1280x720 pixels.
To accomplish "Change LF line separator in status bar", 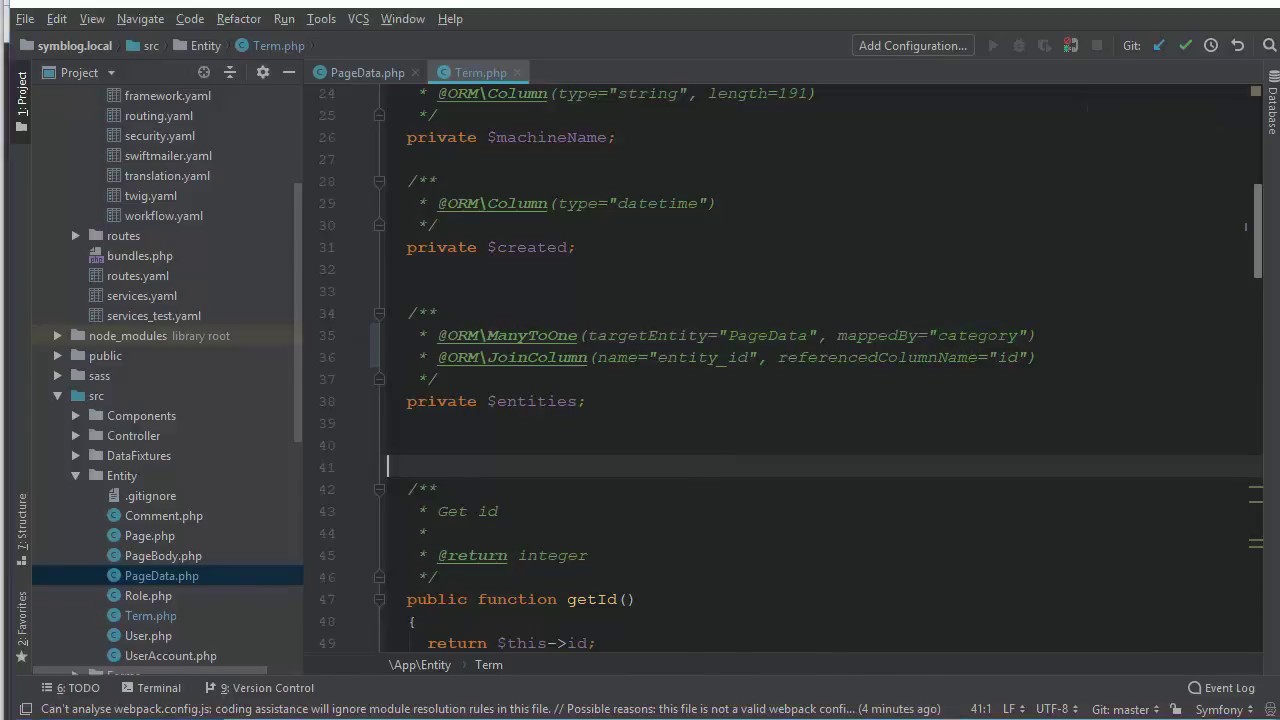I will (x=1014, y=709).
